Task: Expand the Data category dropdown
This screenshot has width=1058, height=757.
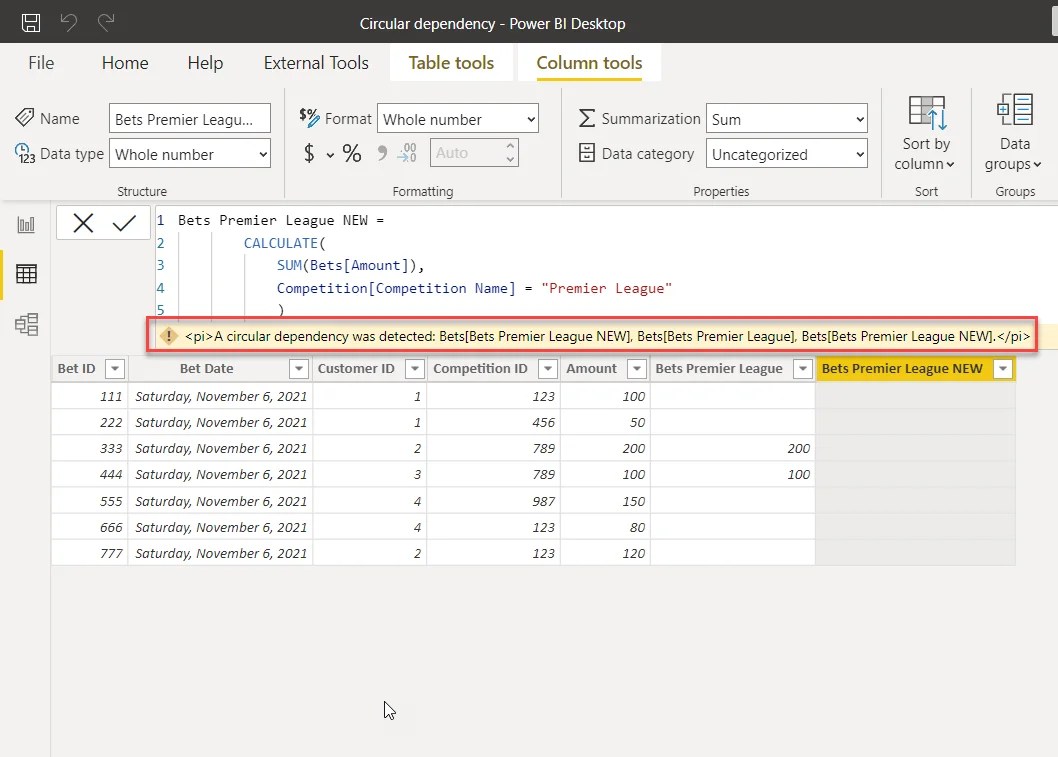Action: [786, 154]
